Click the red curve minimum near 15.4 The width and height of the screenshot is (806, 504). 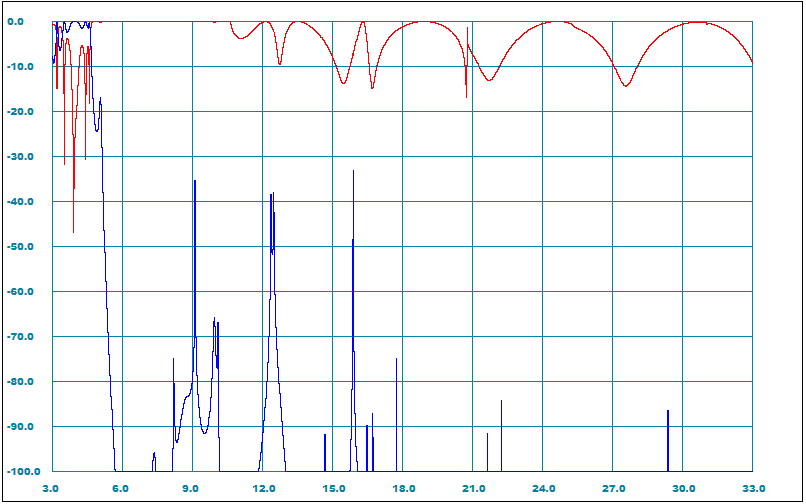pyautogui.click(x=343, y=82)
